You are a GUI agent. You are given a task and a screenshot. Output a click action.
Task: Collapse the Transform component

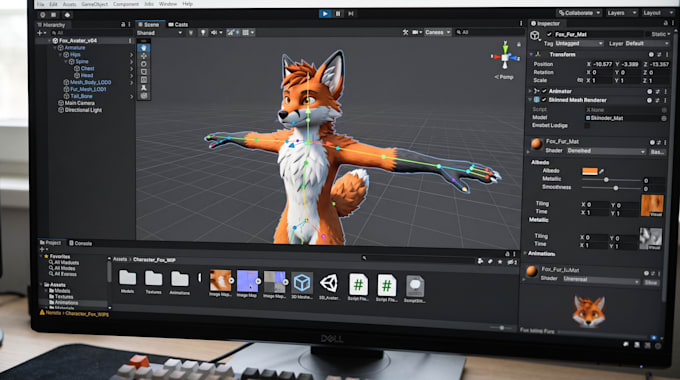[531, 55]
